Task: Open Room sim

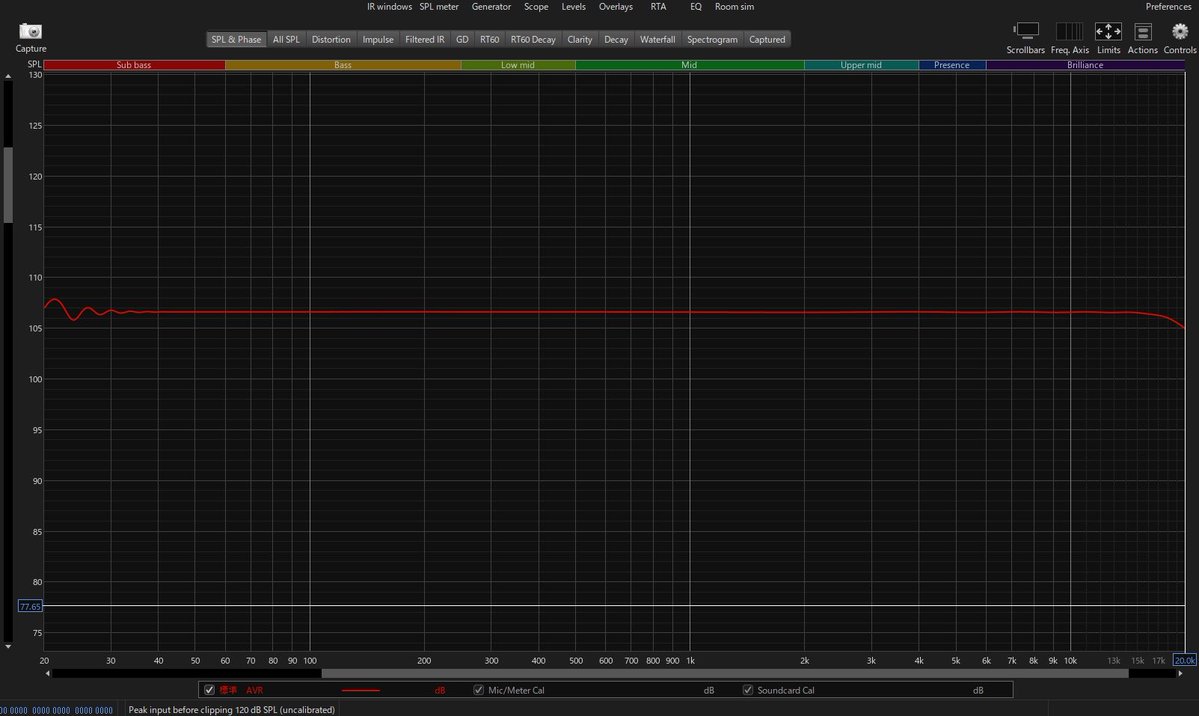Action: (x=734, y=7)
